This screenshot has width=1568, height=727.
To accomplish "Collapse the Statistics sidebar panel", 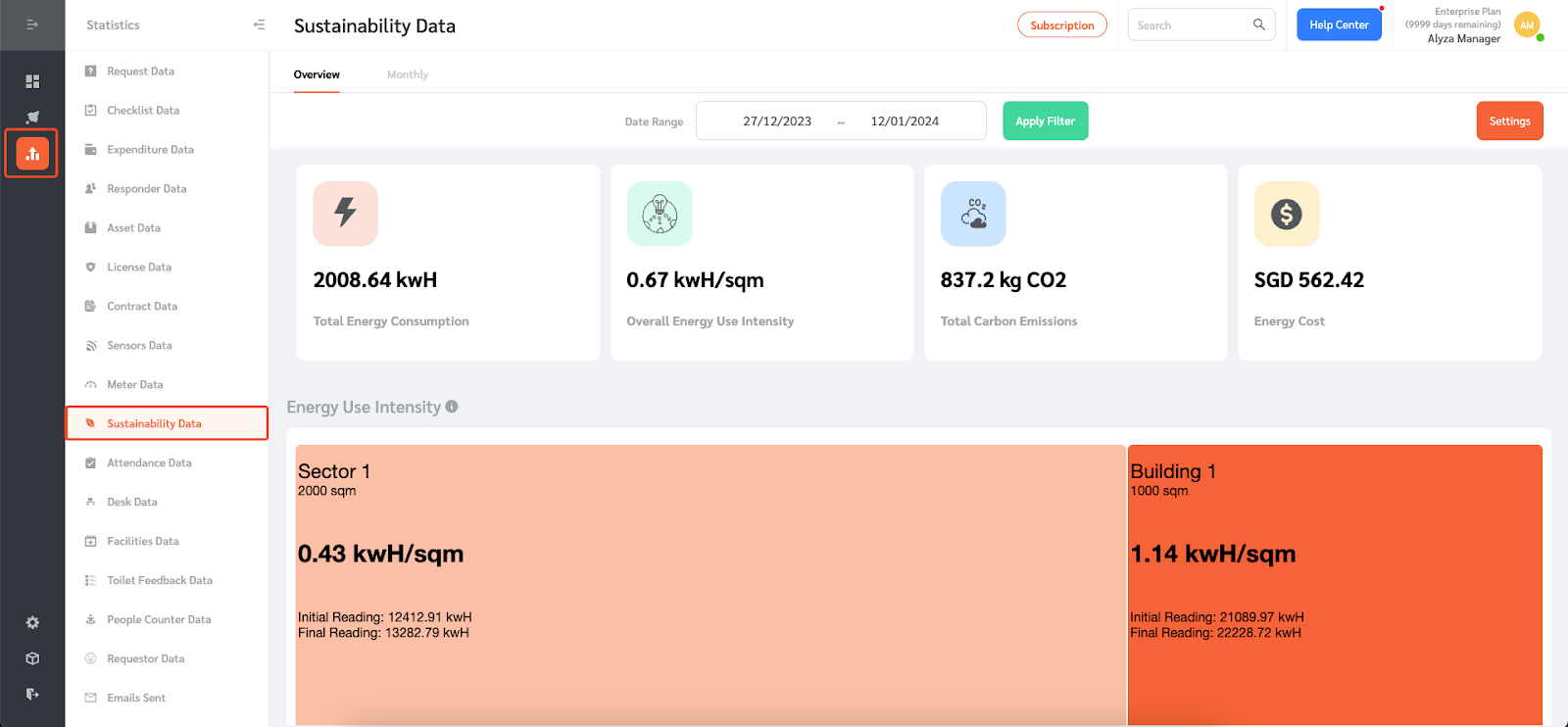I will [x=259, y=24].
